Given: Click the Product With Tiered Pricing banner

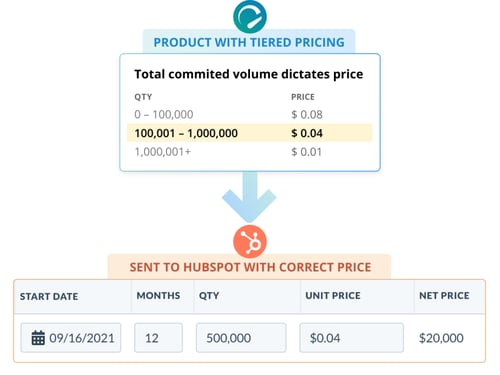Looking at the screenshot, I should [x=249, y=42].
